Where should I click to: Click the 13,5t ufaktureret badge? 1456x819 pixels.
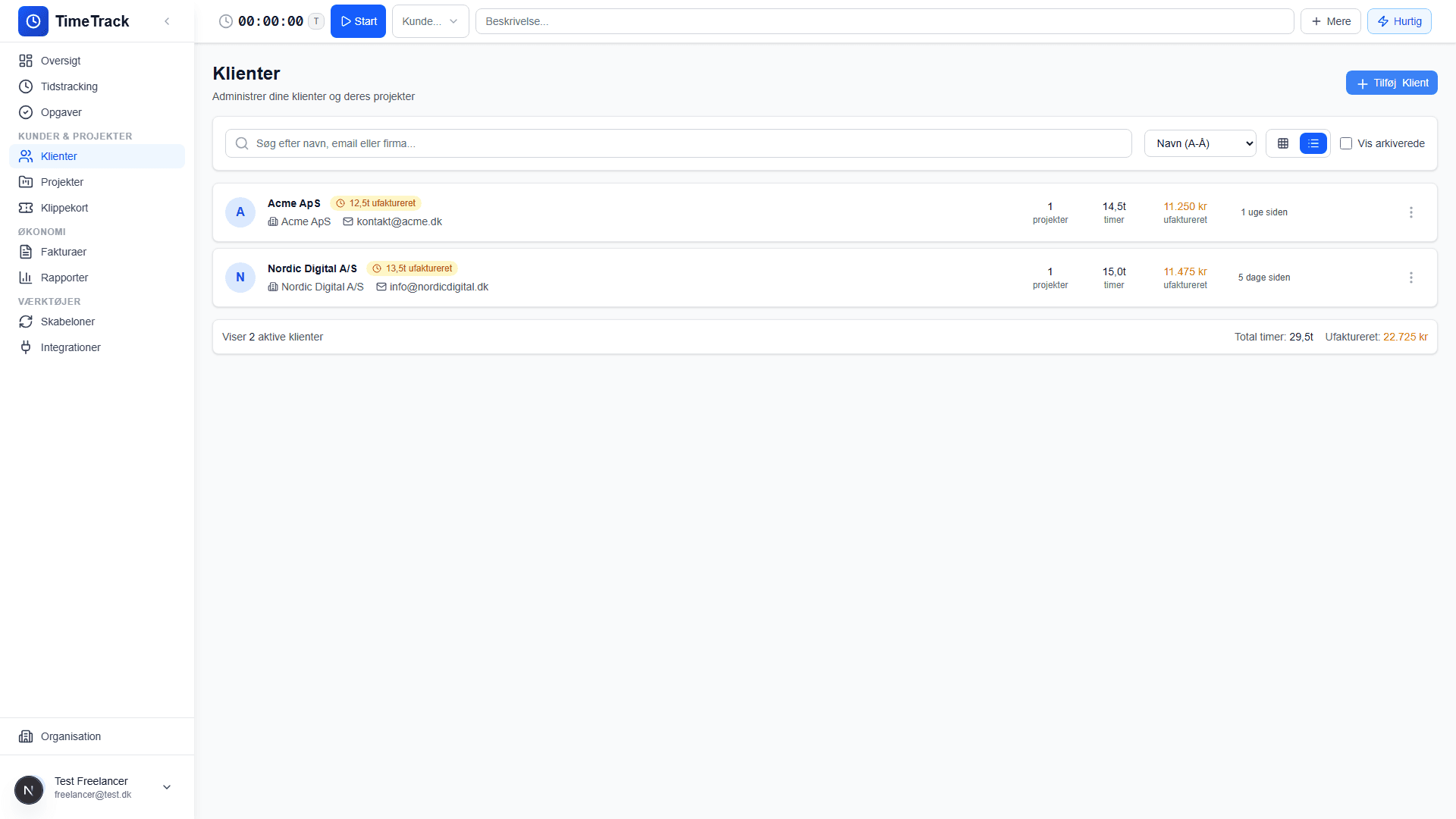[412, 268]
